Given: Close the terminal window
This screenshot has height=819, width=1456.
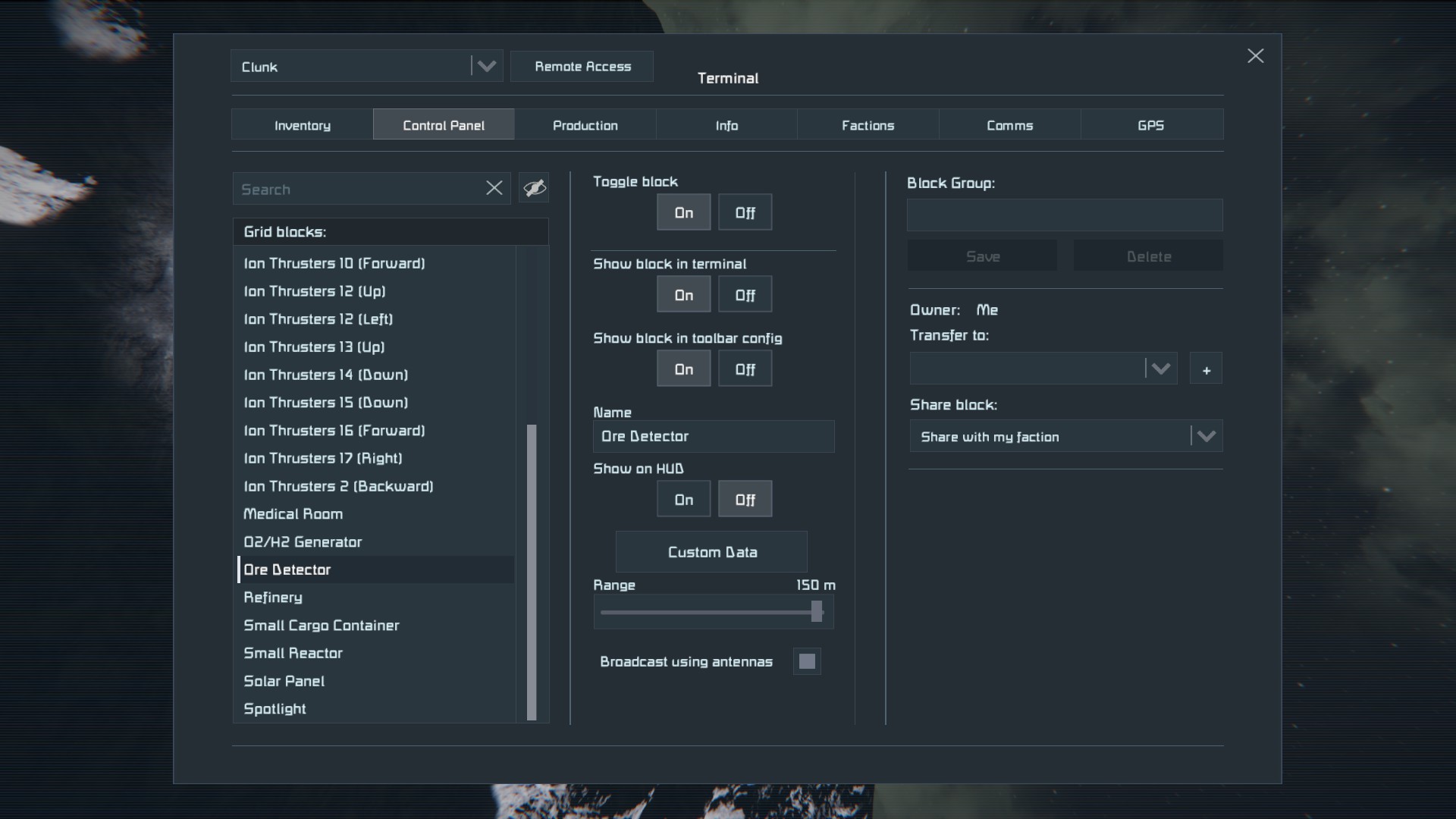Looking at the screenshot, I should tap(1255, 56).
